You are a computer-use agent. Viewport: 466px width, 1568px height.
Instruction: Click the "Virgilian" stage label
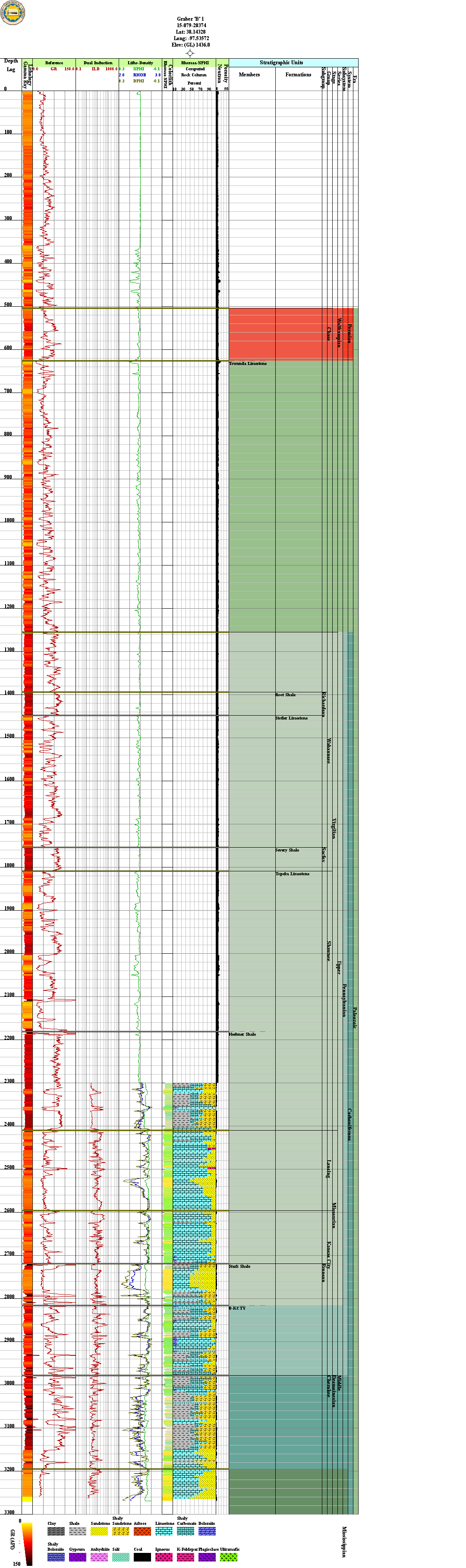pos(334,829)
